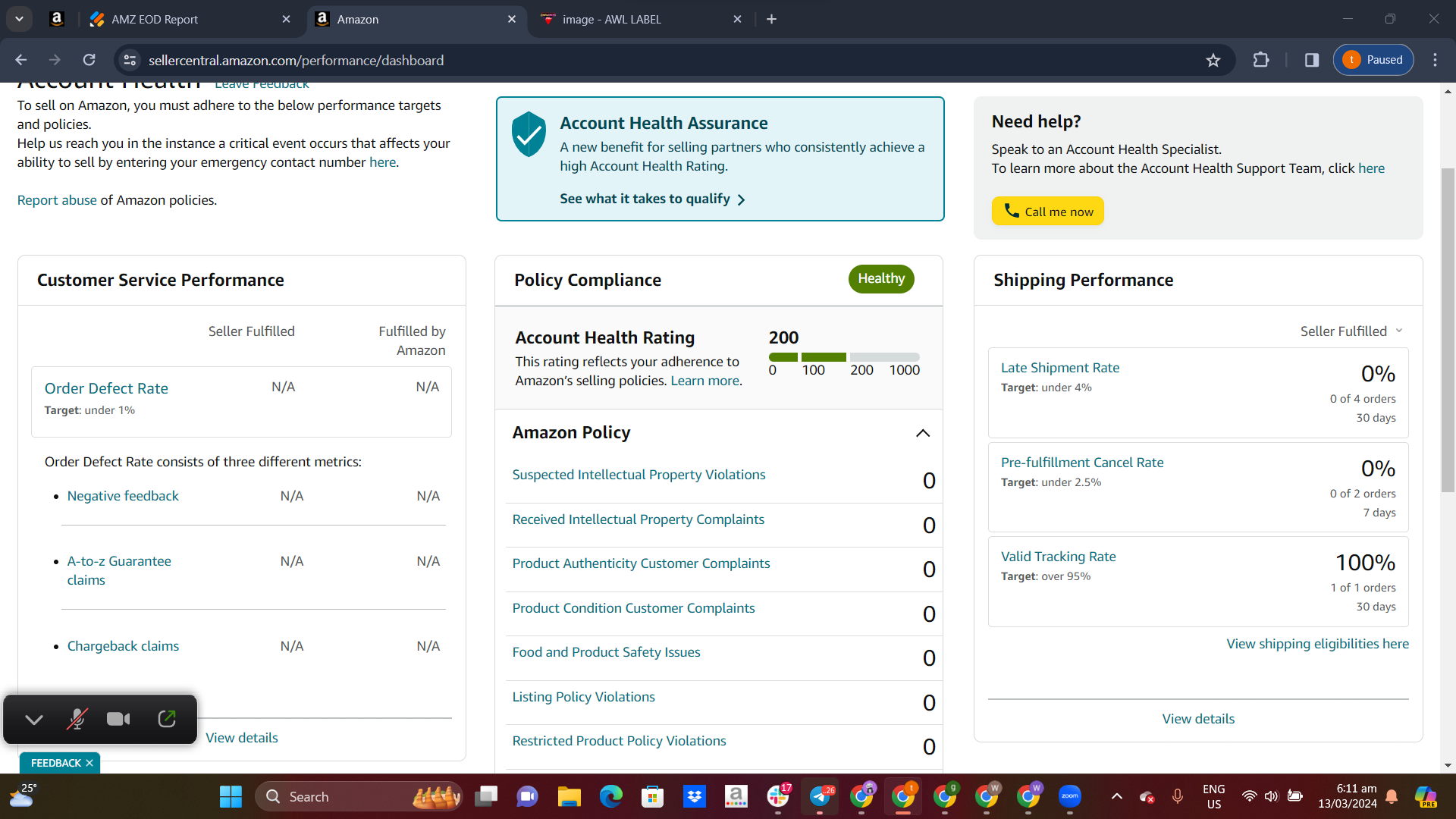Screen dimensions: 1456x819
Task: Click the browser forward arrow
Action: (x=55, y=60)
